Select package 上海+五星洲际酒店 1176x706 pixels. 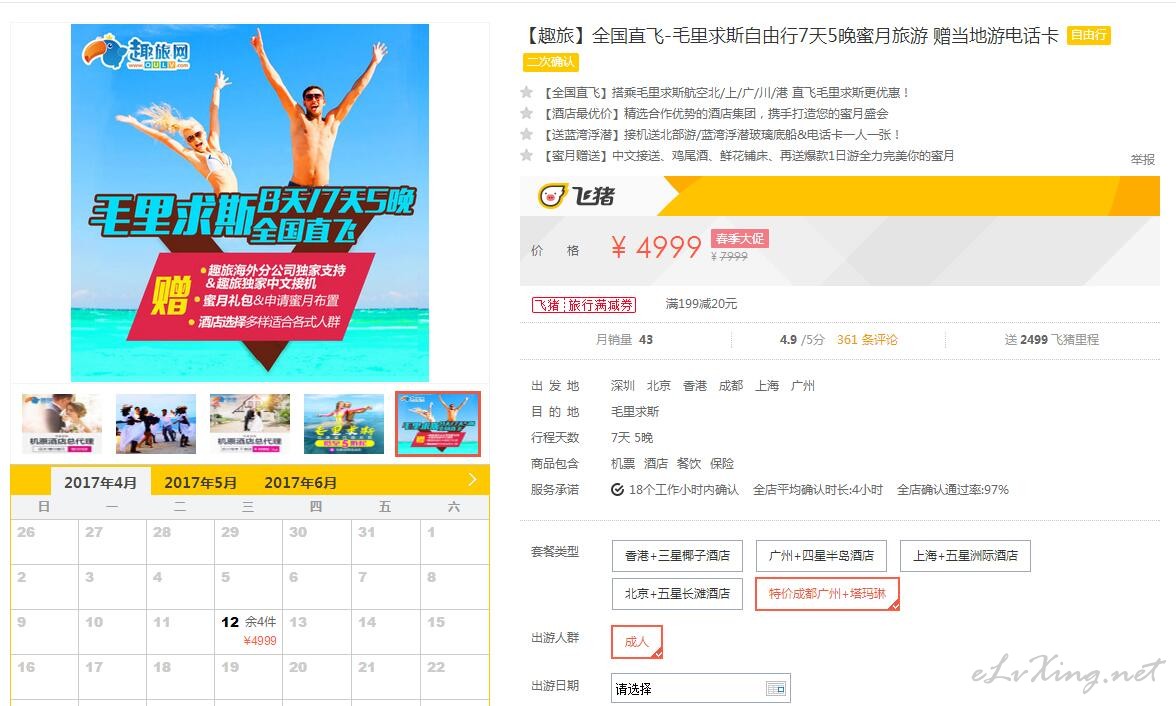[x=965, y=556]
